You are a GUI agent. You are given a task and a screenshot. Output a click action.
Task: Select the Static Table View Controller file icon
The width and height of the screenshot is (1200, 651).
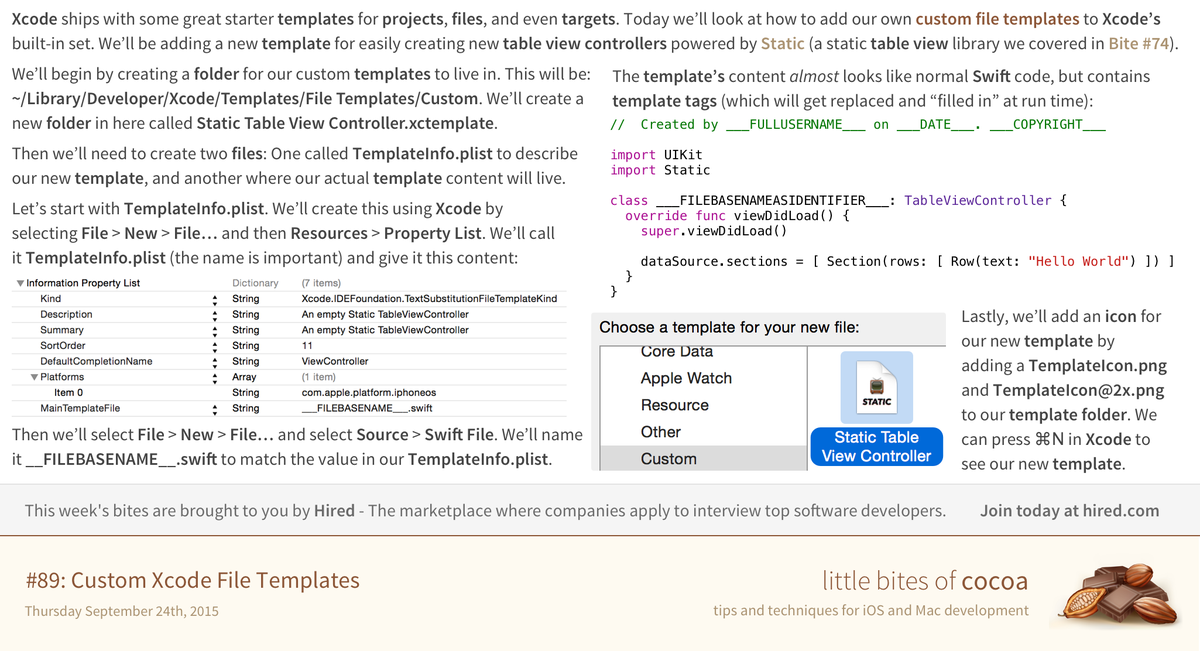(876, 385)
